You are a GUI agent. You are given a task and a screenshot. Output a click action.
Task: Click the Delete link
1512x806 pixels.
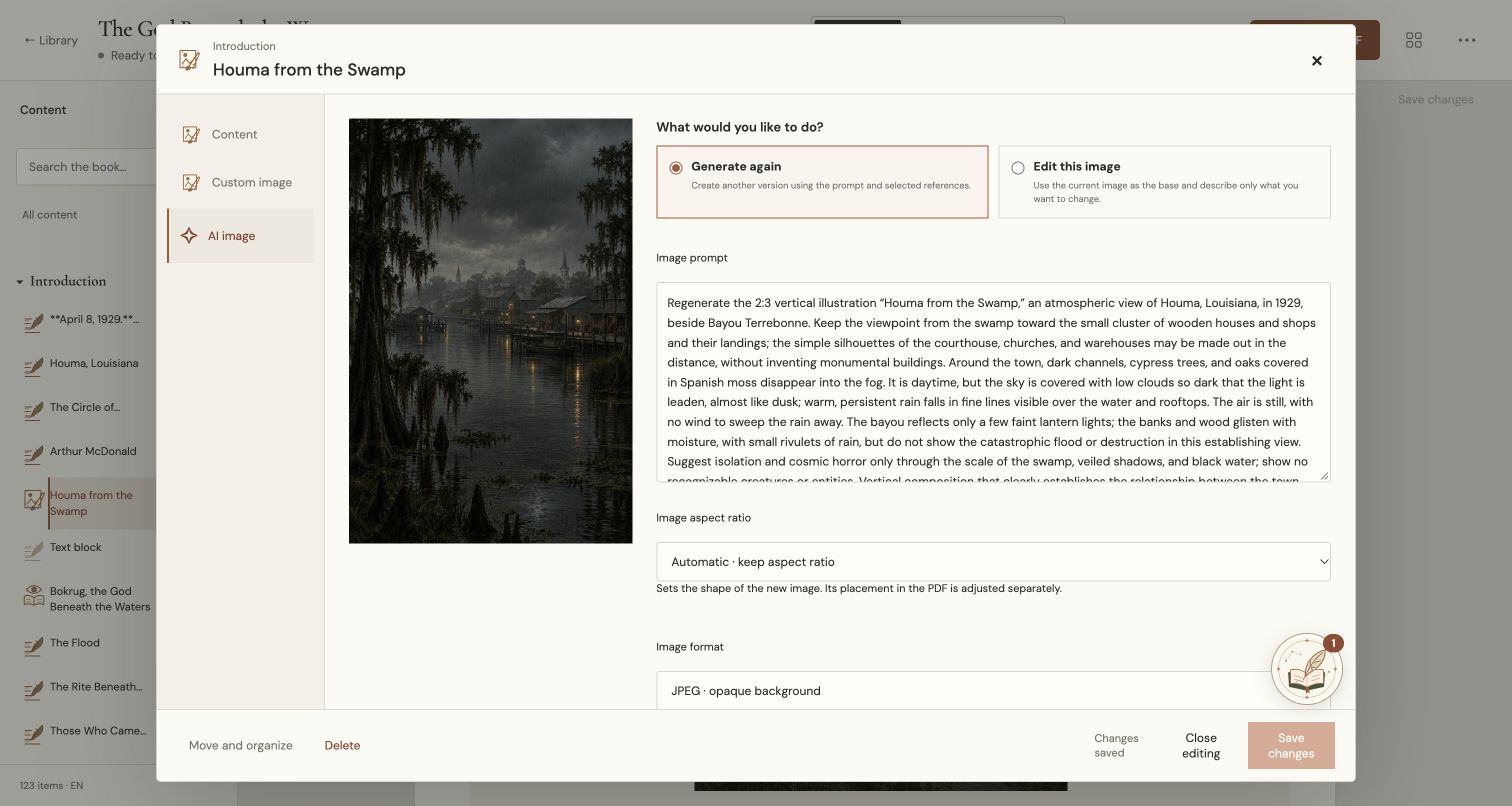(x=342, y=745)
